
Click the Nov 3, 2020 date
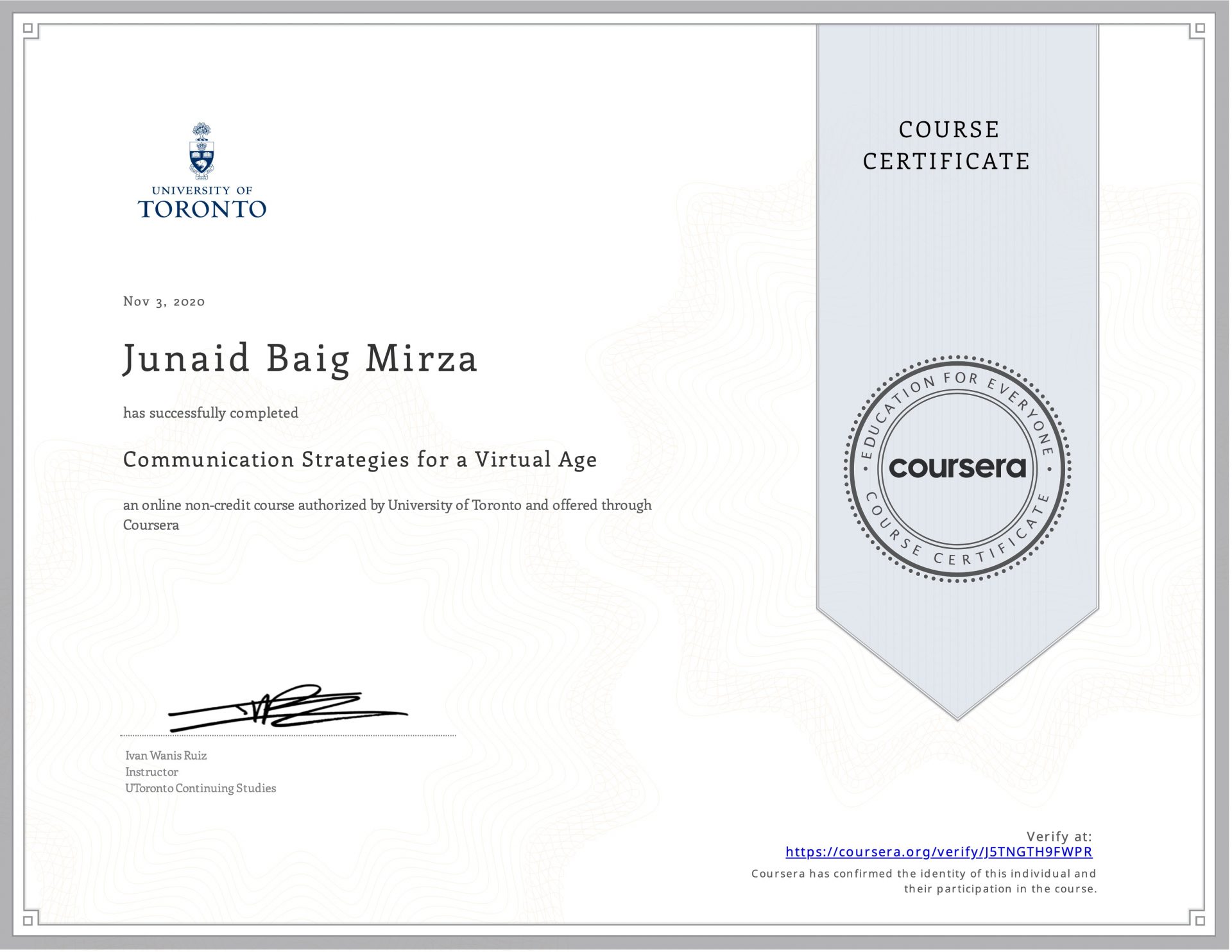[164, 302]
